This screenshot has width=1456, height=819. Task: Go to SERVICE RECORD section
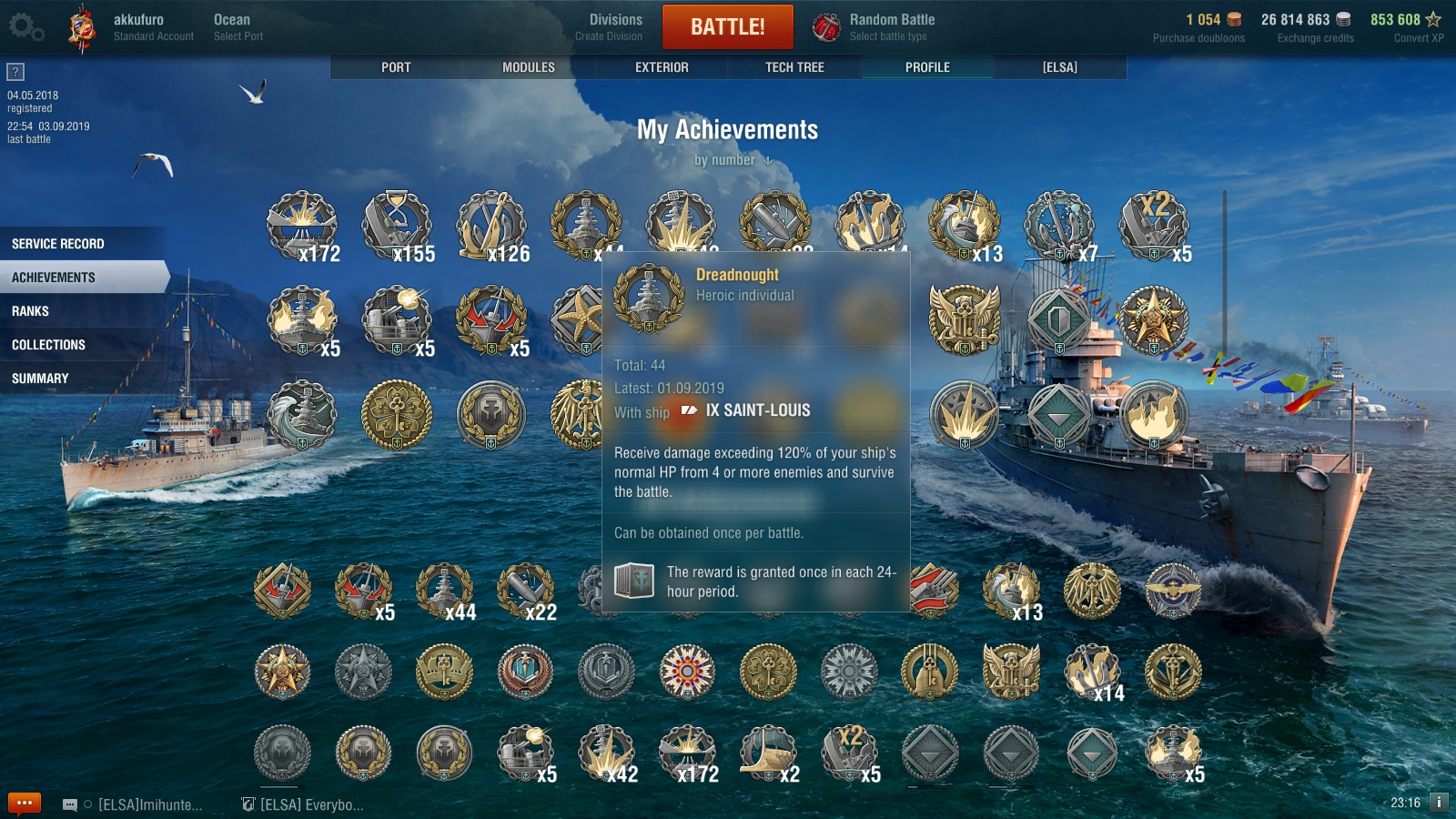[84, 244]
